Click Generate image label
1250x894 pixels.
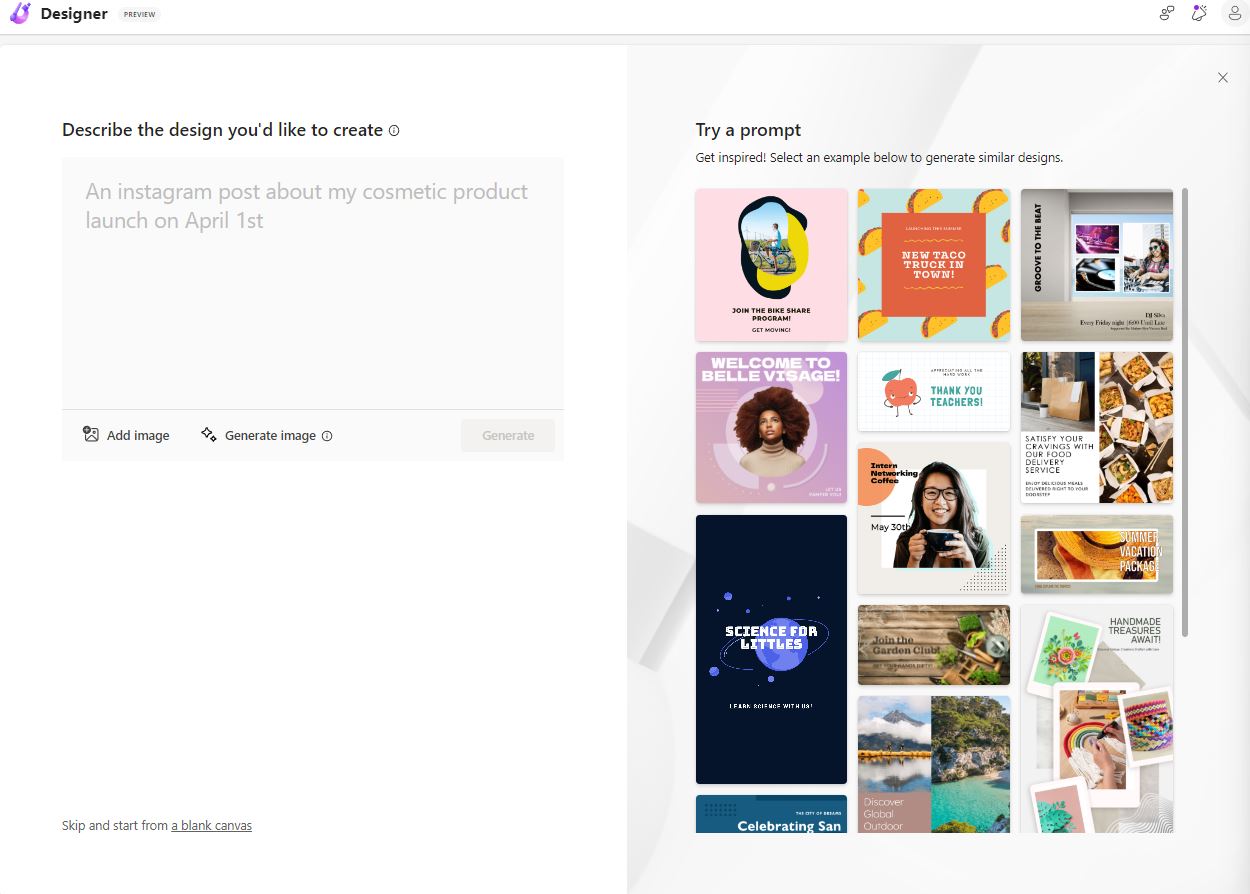tap(270, 436)
